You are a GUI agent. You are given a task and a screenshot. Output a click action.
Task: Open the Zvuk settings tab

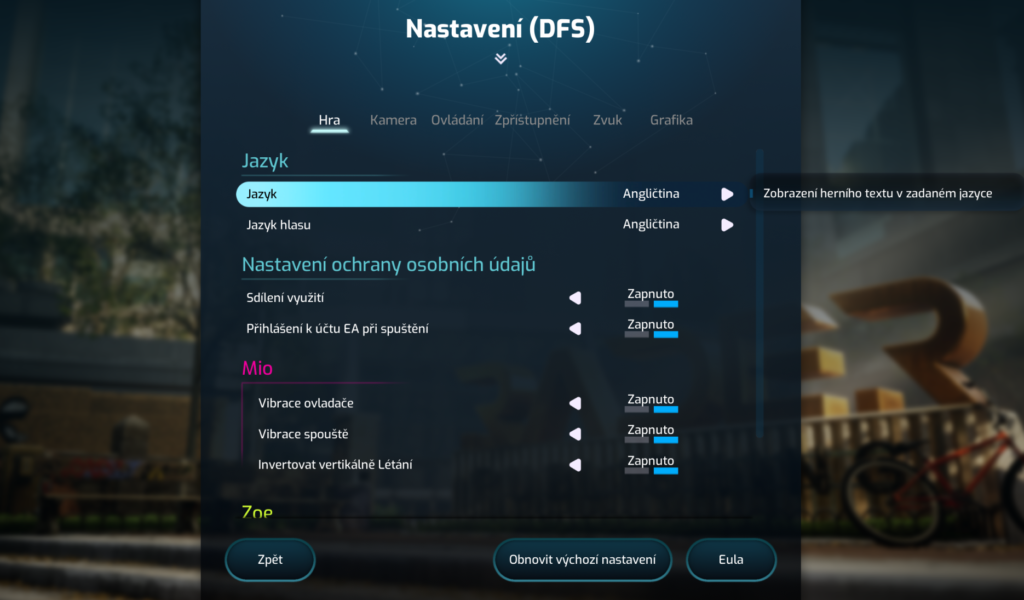(x=607, y=120)
